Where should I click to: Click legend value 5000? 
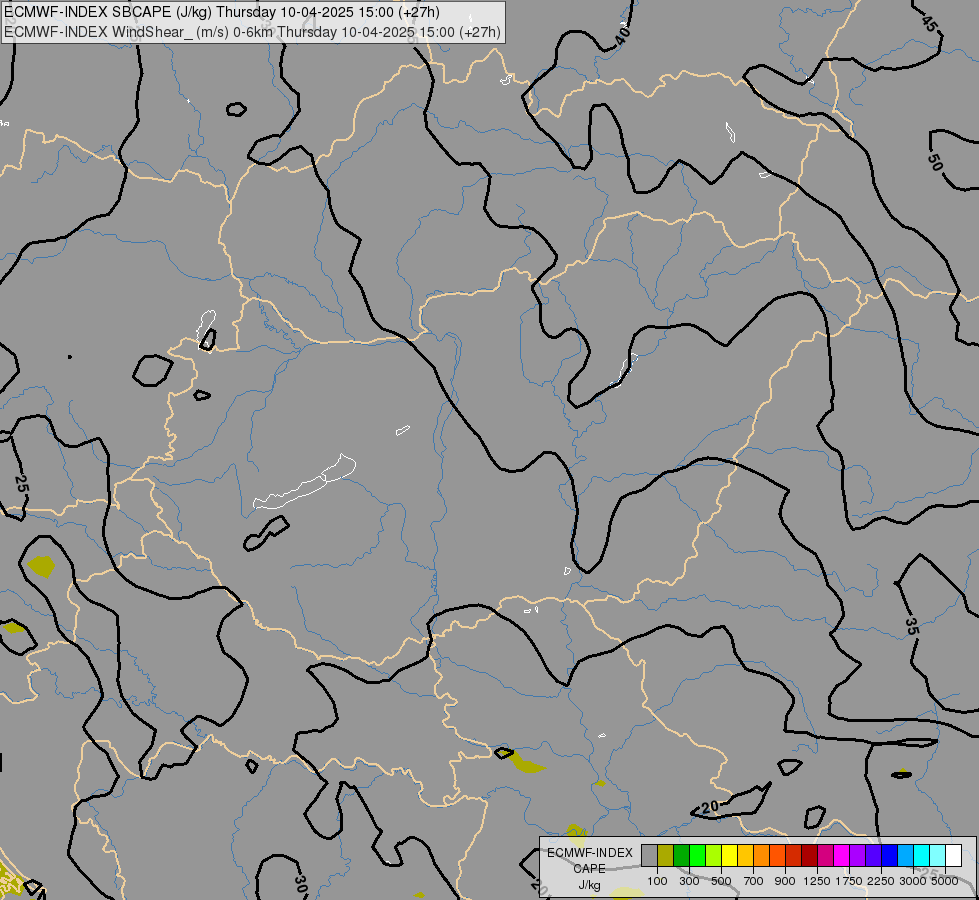pyautogui.click(x=944, y=881)
